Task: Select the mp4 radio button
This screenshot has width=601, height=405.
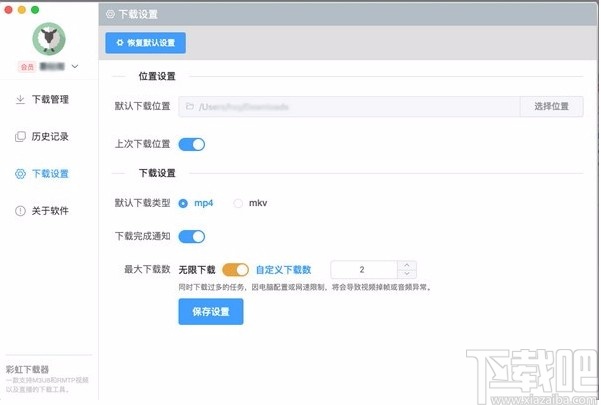Action: pyautogui.click(x=183, y=203)
